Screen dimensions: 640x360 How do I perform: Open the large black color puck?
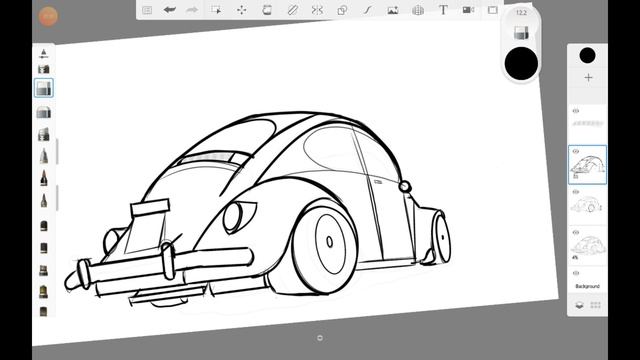tap(521, 63)
